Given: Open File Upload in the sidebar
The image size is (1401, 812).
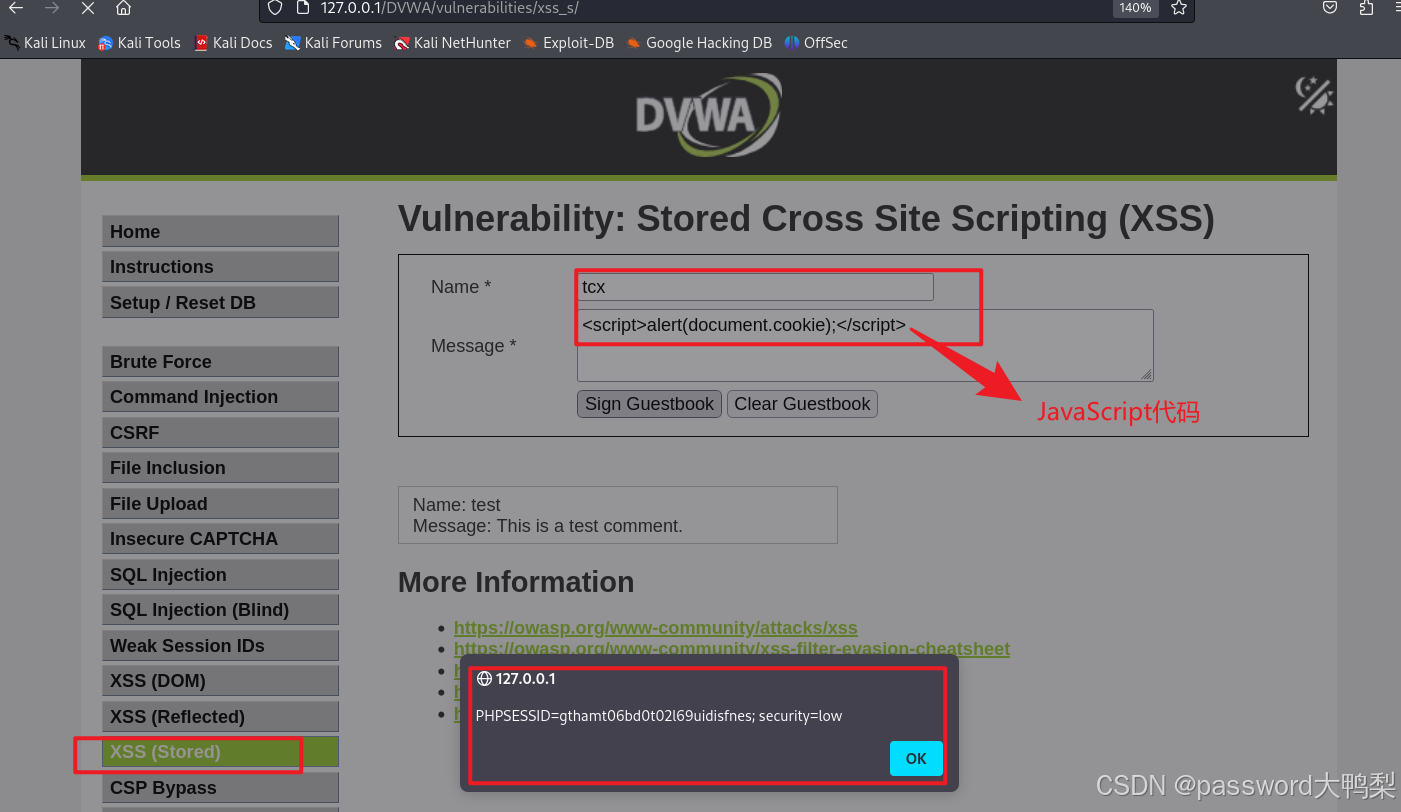Looking at the screenshot, I should (220, 503).
